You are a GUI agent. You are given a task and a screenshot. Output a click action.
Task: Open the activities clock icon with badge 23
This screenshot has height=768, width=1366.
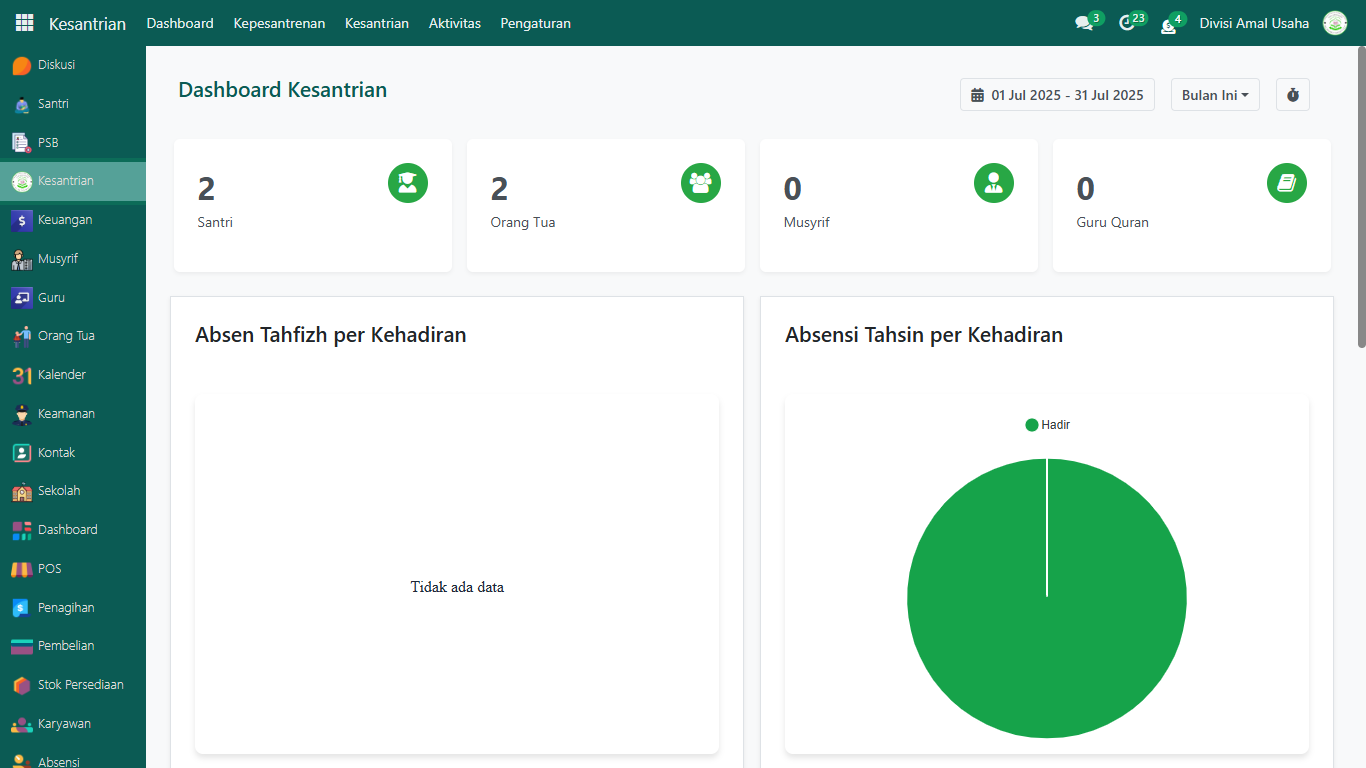(1127, 23)
